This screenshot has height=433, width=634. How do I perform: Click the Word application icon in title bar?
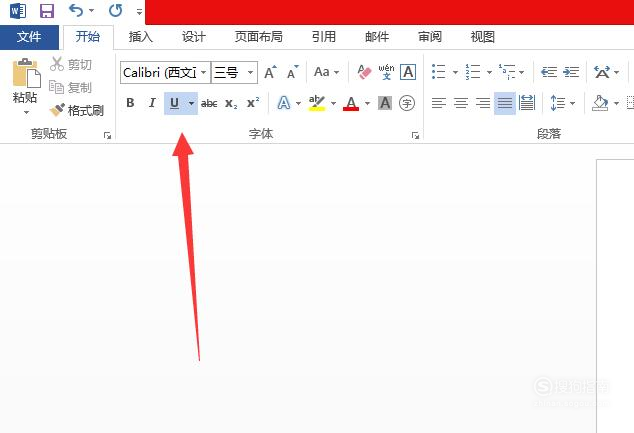pyautogui.click(x=18, y=11)
